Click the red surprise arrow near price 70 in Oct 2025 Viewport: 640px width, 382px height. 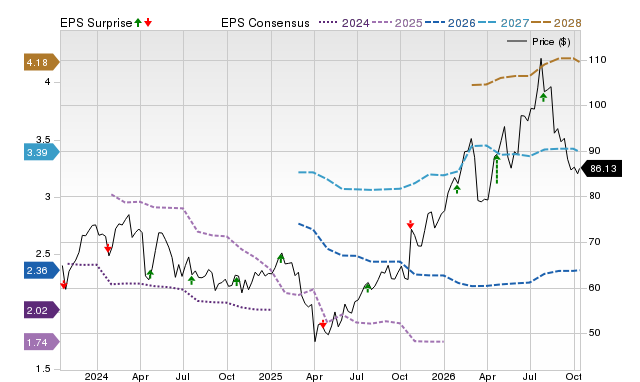(x=411, y=224)
